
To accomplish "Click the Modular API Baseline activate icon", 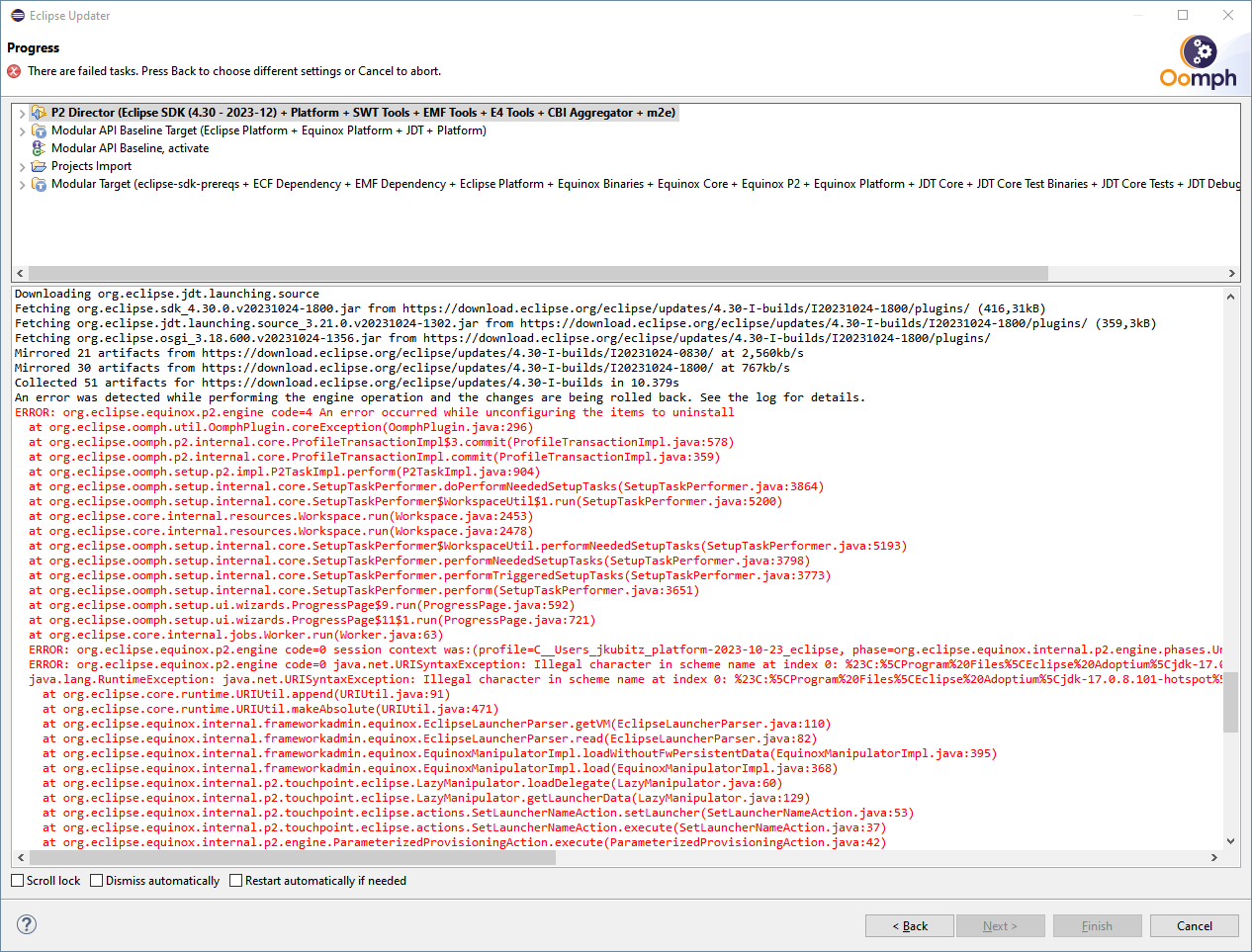I will coord(38,147).
